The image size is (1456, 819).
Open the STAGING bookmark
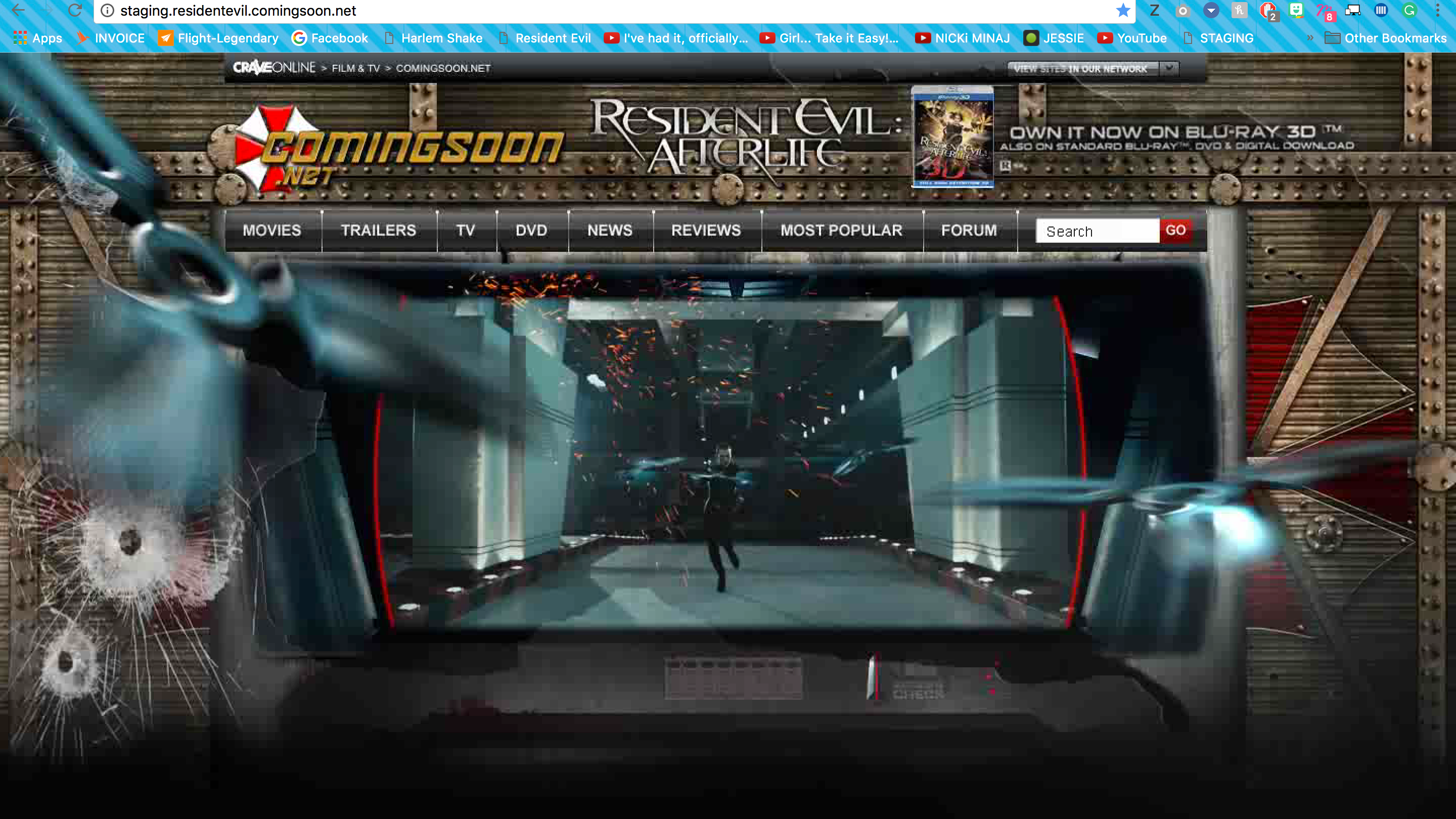coord(1218,38)
